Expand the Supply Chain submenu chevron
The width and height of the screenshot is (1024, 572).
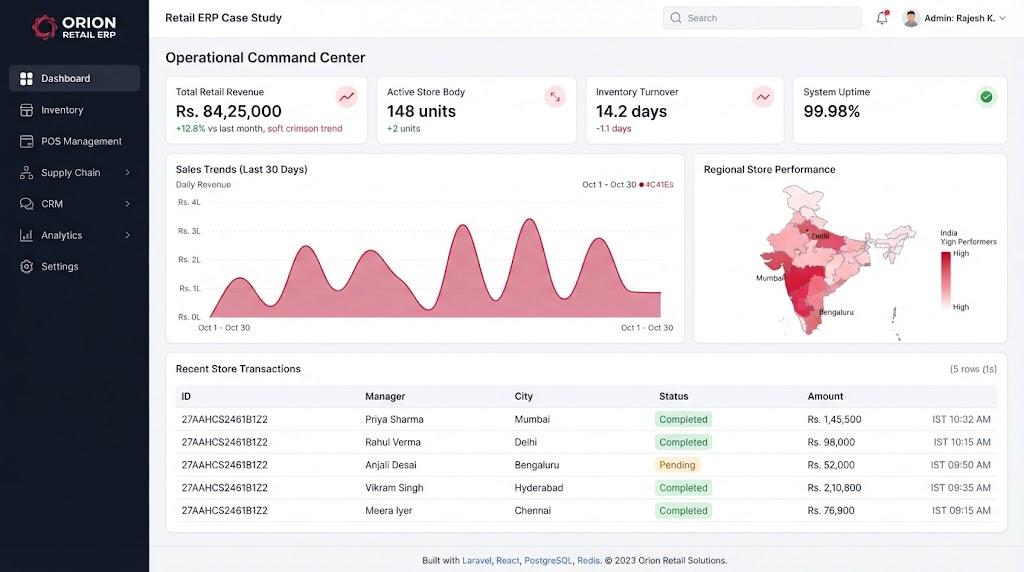pyautogui.click(x=127, y=172)
